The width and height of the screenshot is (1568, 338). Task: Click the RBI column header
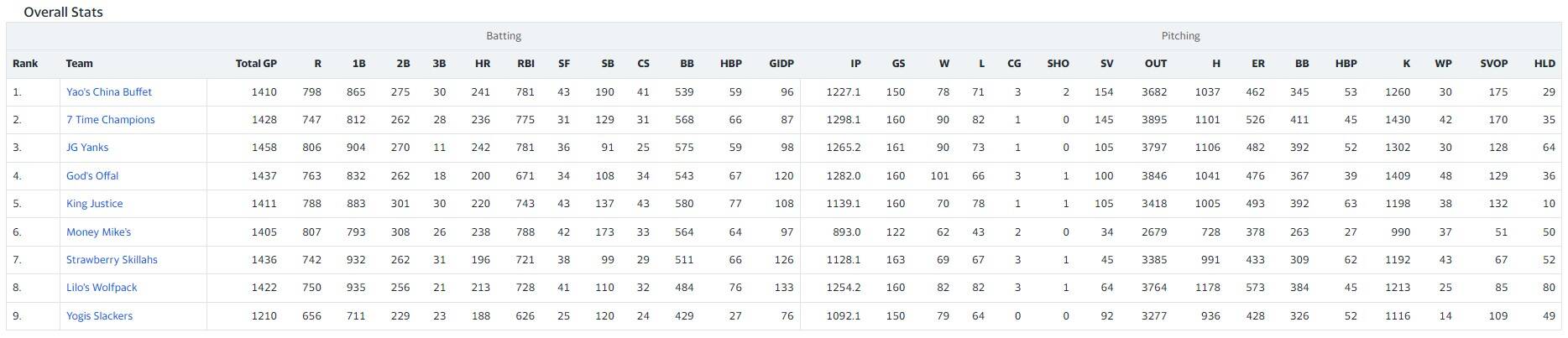point(526,64)
